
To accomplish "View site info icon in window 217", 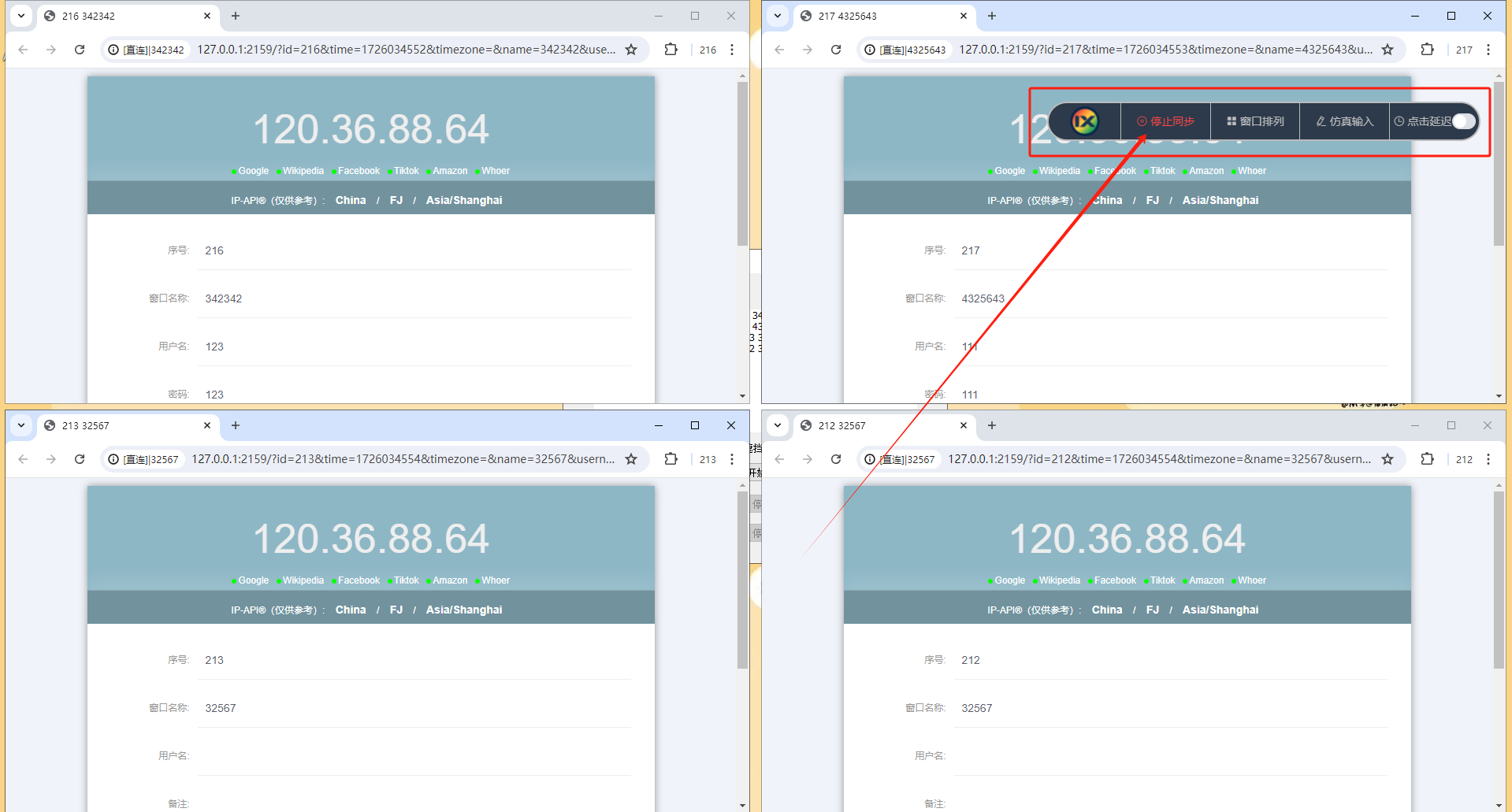I will tap(870, 50).
